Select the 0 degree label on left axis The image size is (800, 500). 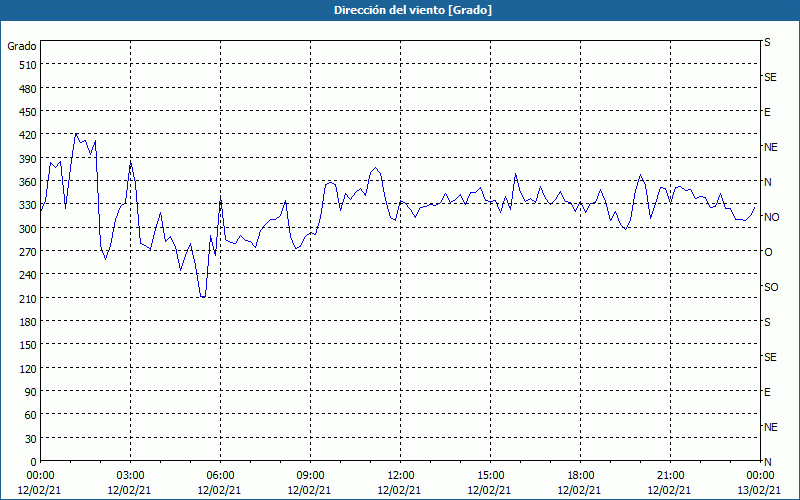34,462
